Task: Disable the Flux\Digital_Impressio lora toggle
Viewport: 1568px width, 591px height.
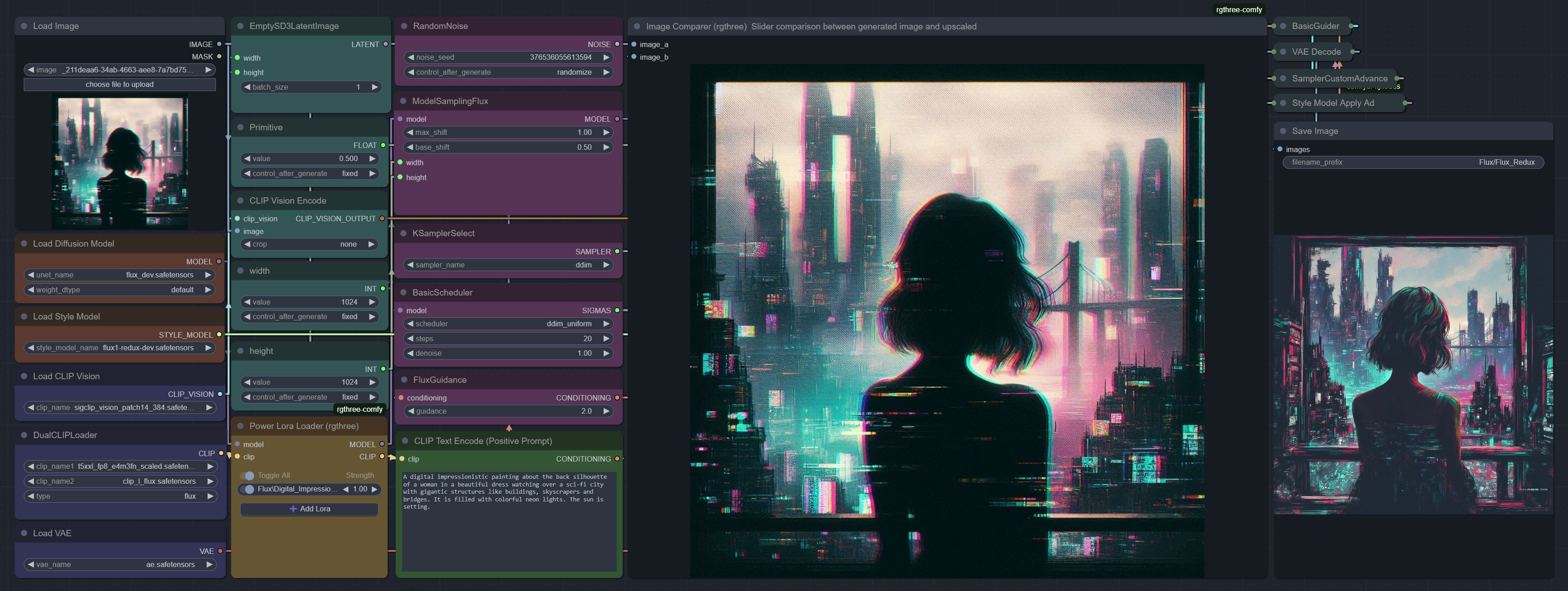Action: (x=247, y=489)
